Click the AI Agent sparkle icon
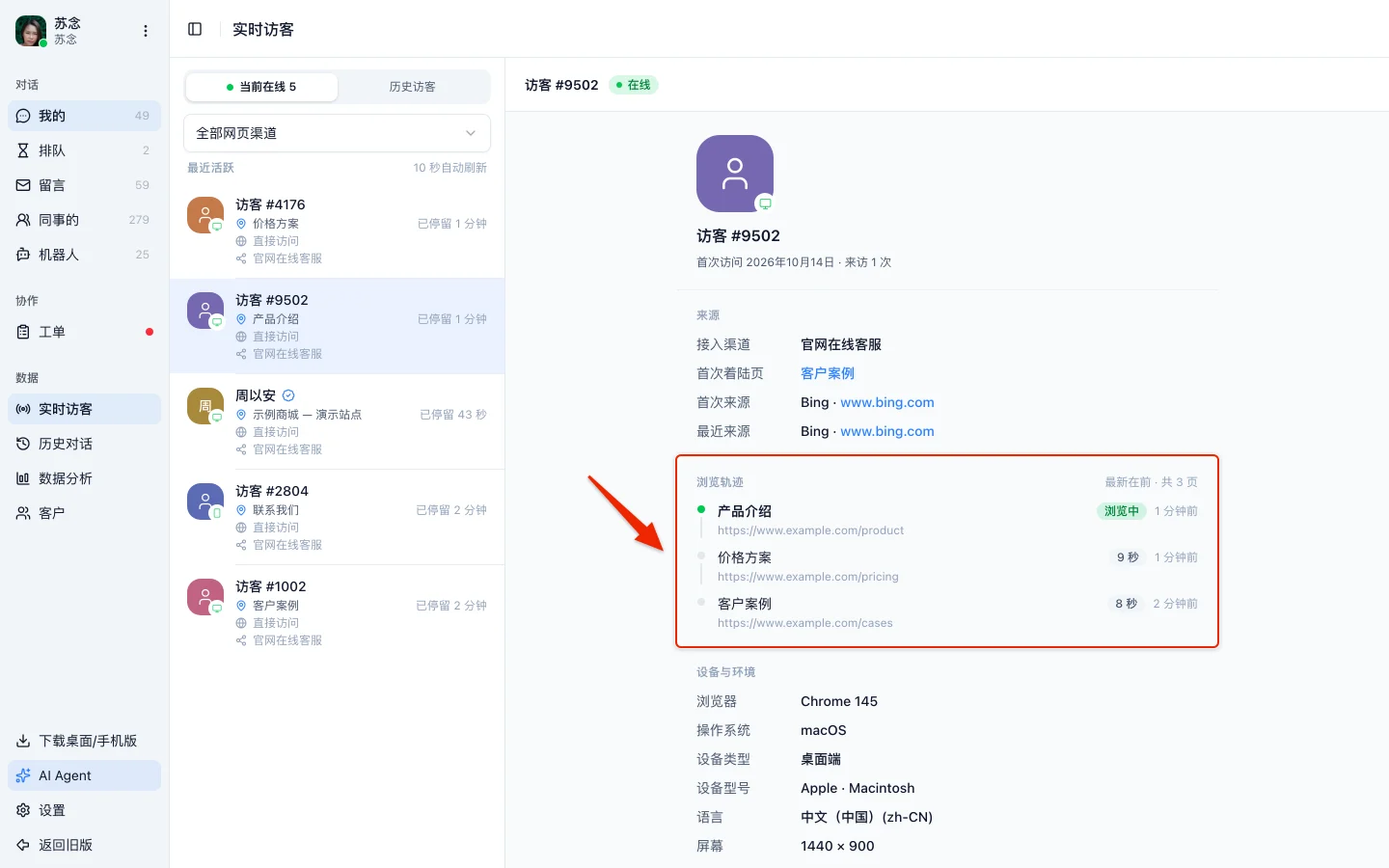This screenshot has height=868, width=1389. [23, 775]
